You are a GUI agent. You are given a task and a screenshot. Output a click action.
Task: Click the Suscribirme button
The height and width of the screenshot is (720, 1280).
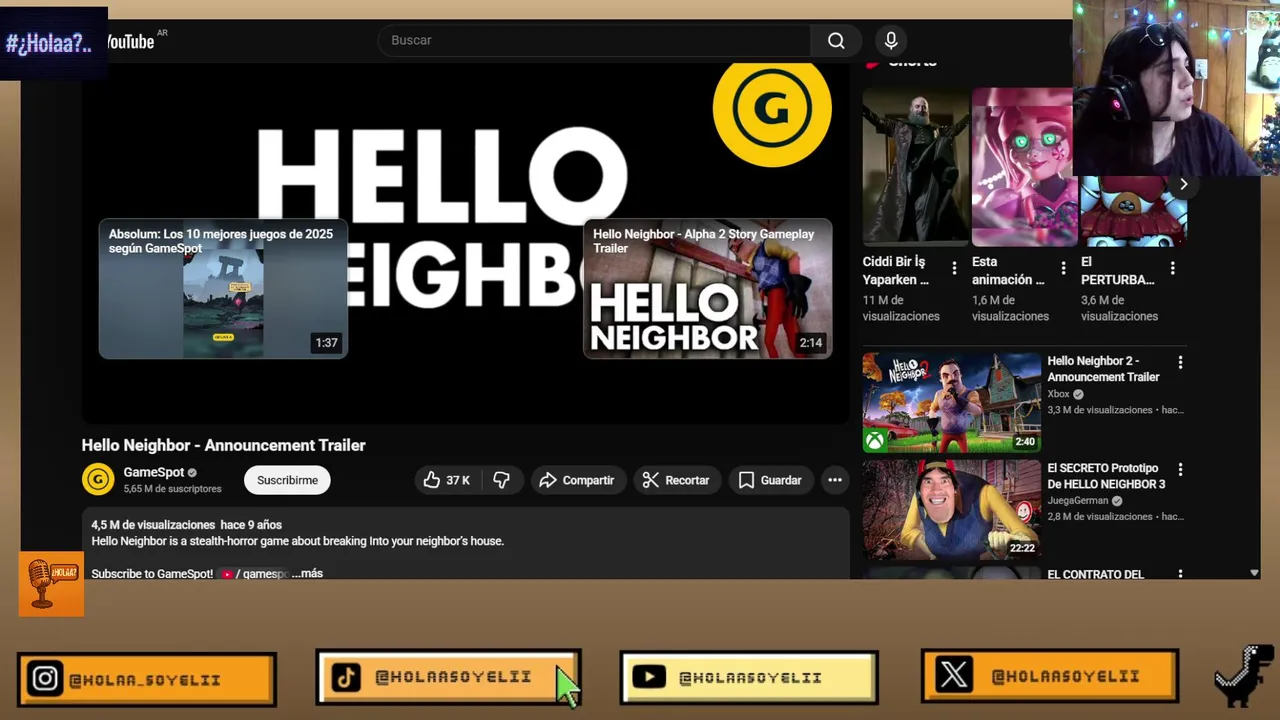pos(287,480)
